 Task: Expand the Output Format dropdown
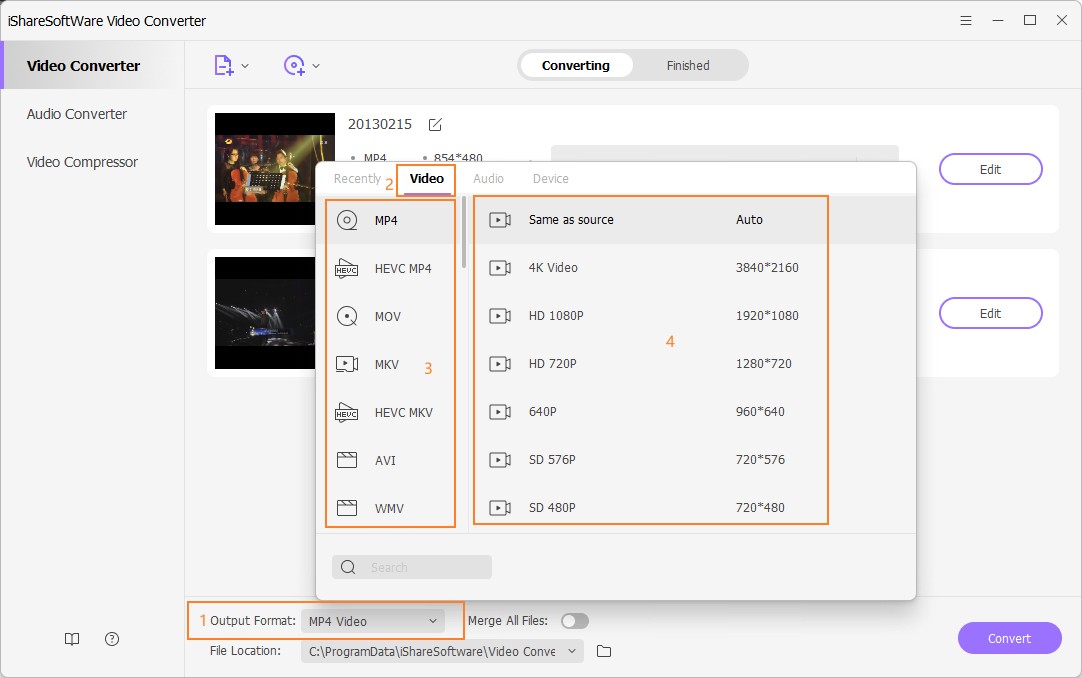tap(372, 621)
